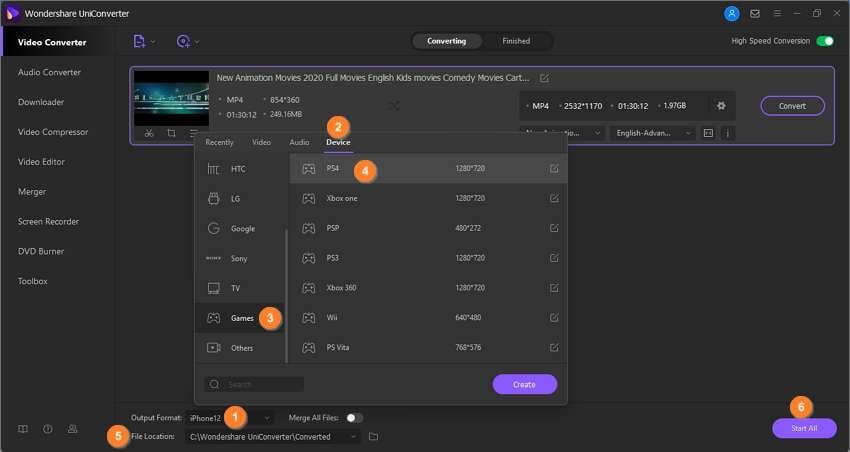Select LG device category
The image size is (850, 452).
click(240, 199)
